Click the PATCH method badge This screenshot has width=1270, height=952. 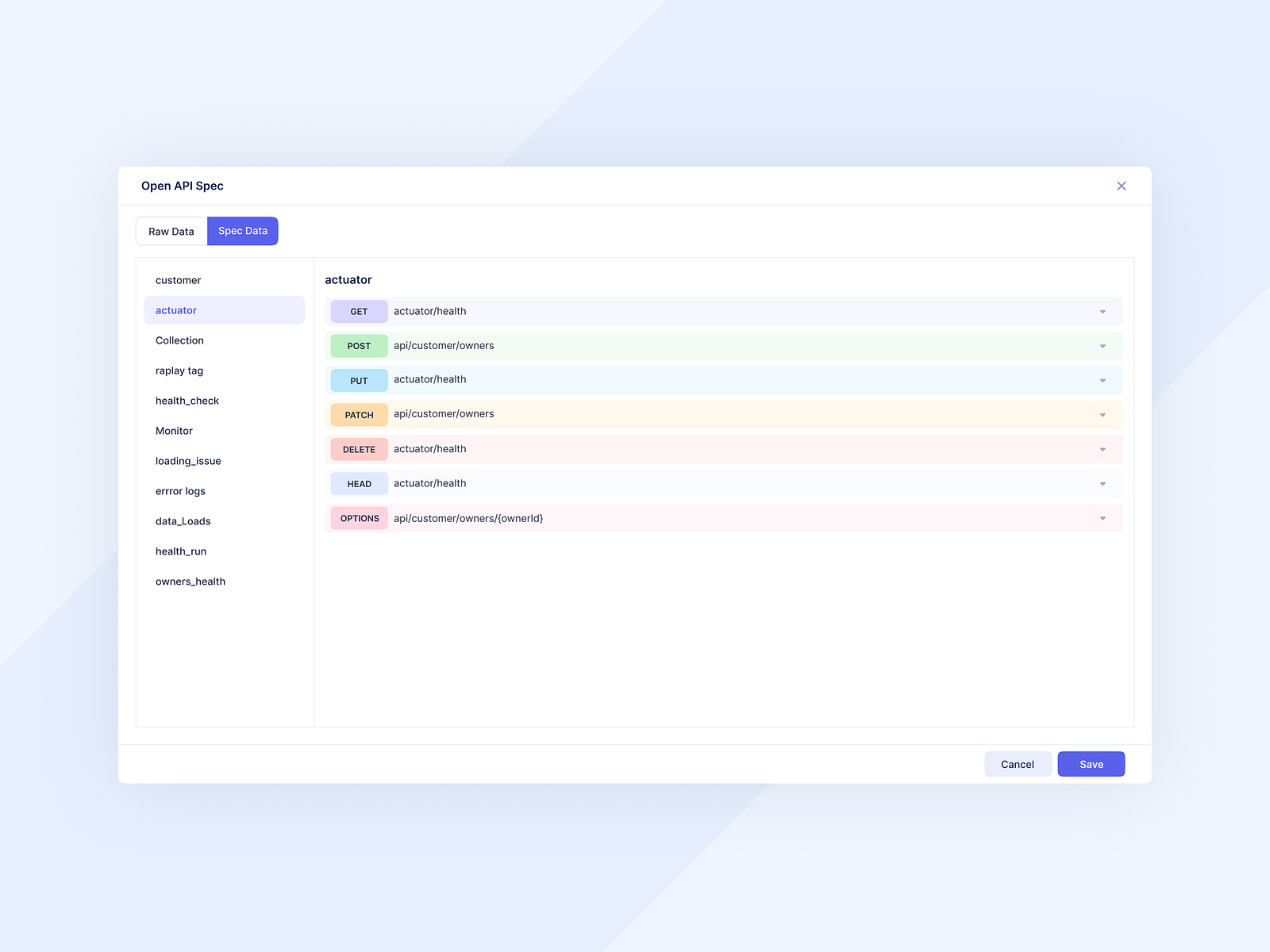(x=360, y=415)
